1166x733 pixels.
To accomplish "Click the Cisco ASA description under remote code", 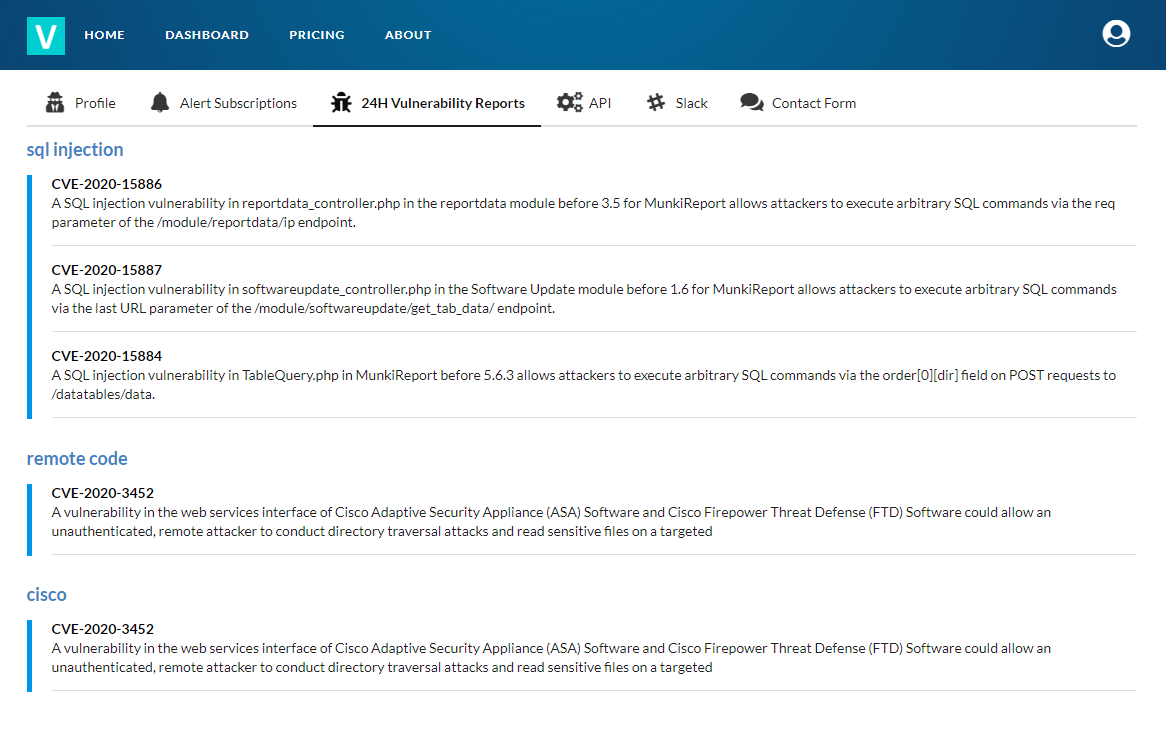I will pyautogui.click(x=551, y=522).
